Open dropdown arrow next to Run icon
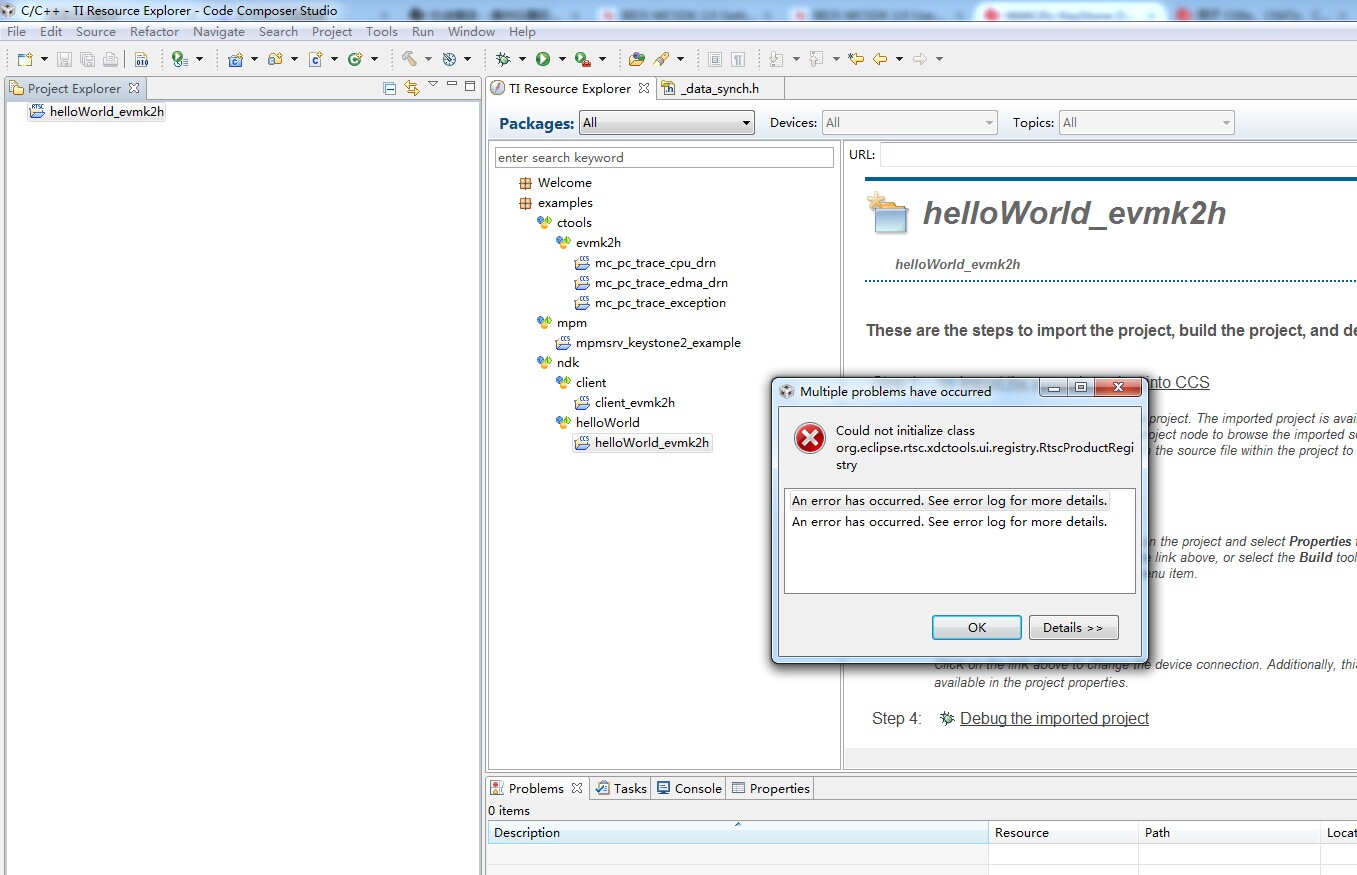 561,59
